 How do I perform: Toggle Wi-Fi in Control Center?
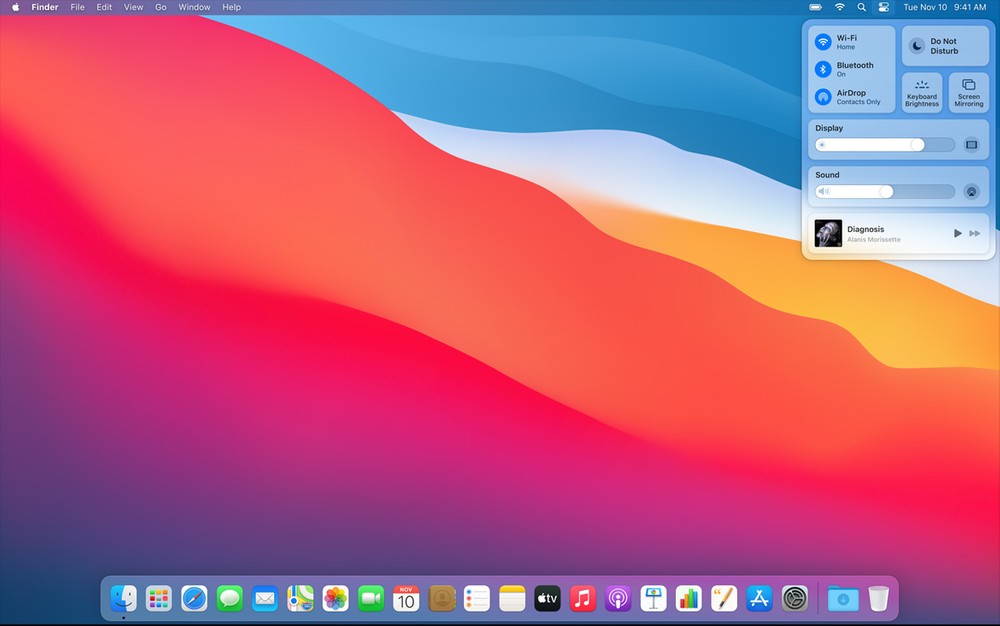pos(823,42)
